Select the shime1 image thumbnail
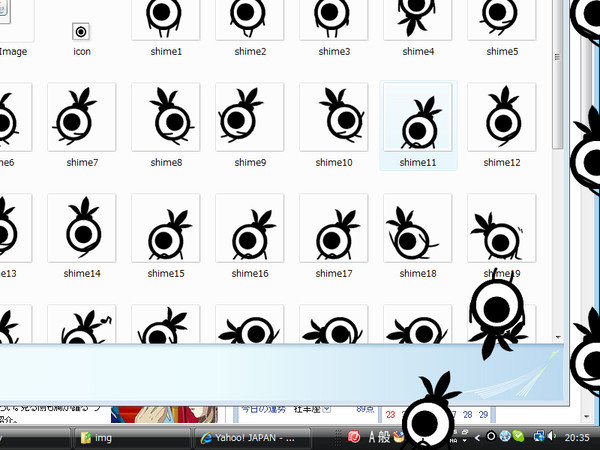This screenshot has height=450, width=600. click(x=165, y=19)
